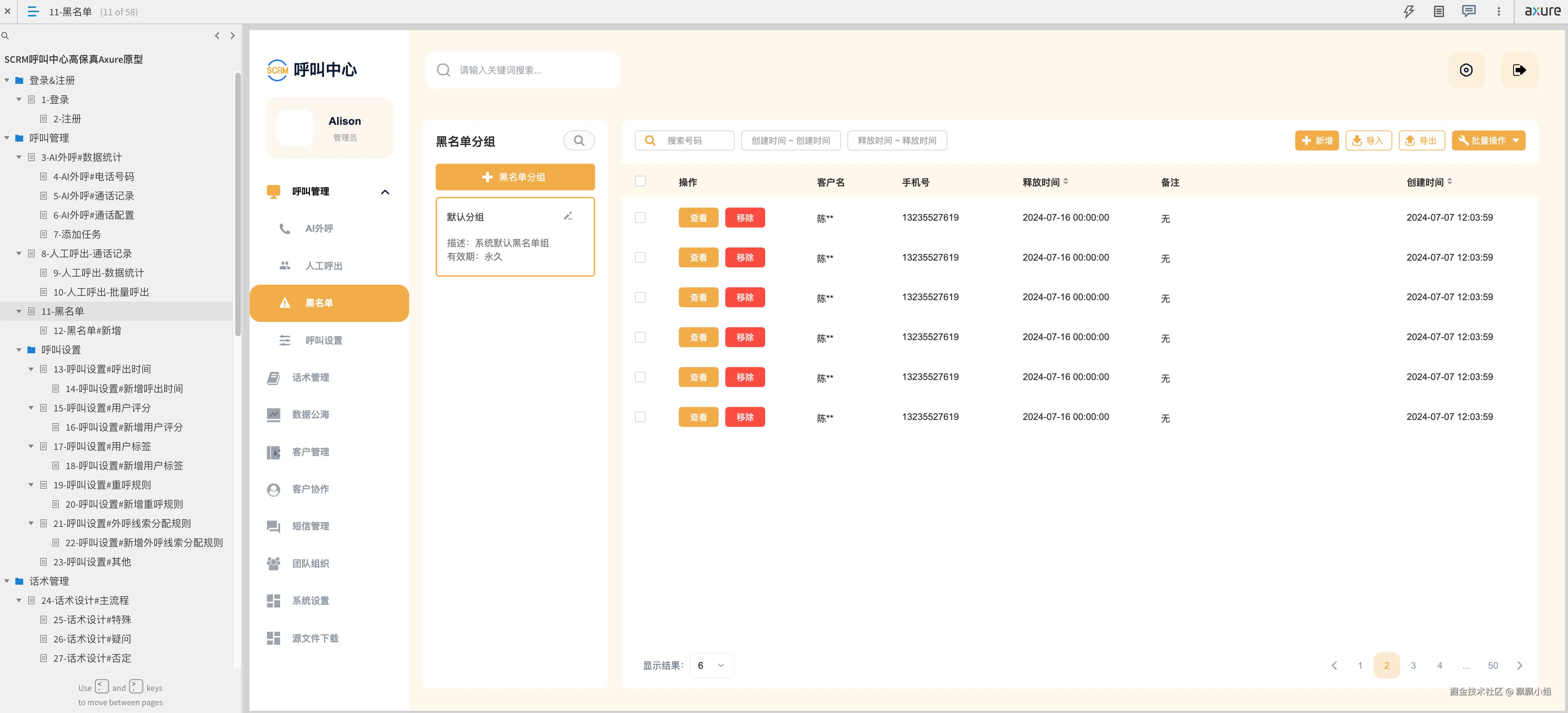Screen dimensions: 1568x713
Task: Tick the last table row checkbox
Action: point(640,417)
